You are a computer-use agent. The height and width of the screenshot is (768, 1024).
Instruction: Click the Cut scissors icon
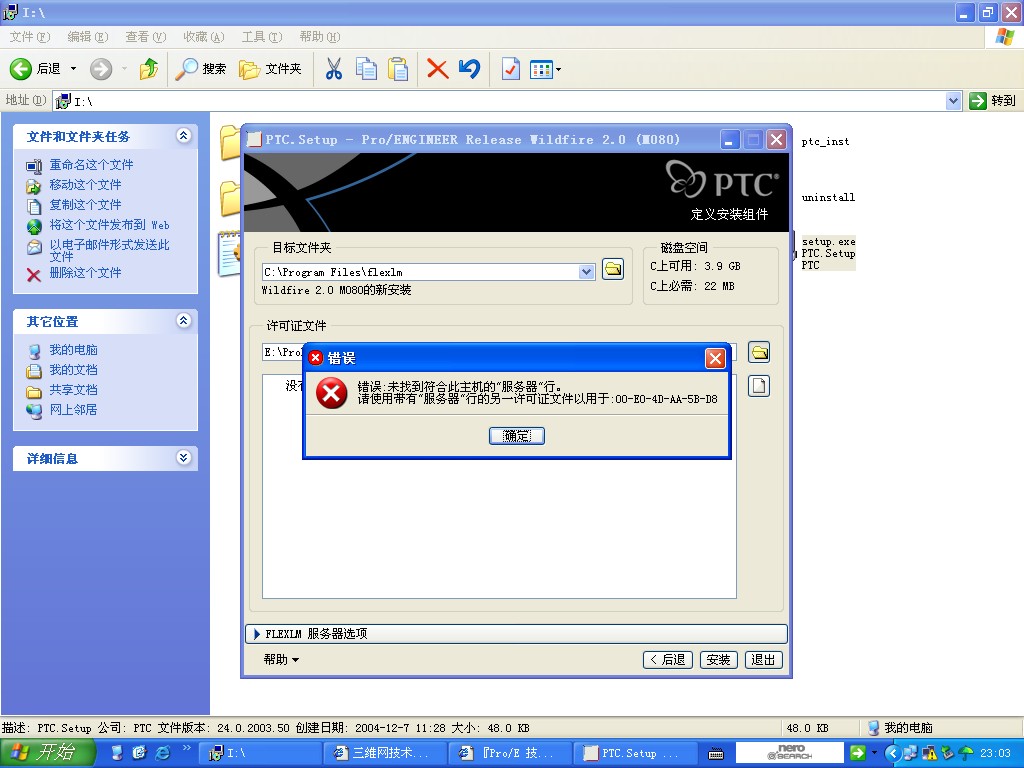click(x=334, y=69)
